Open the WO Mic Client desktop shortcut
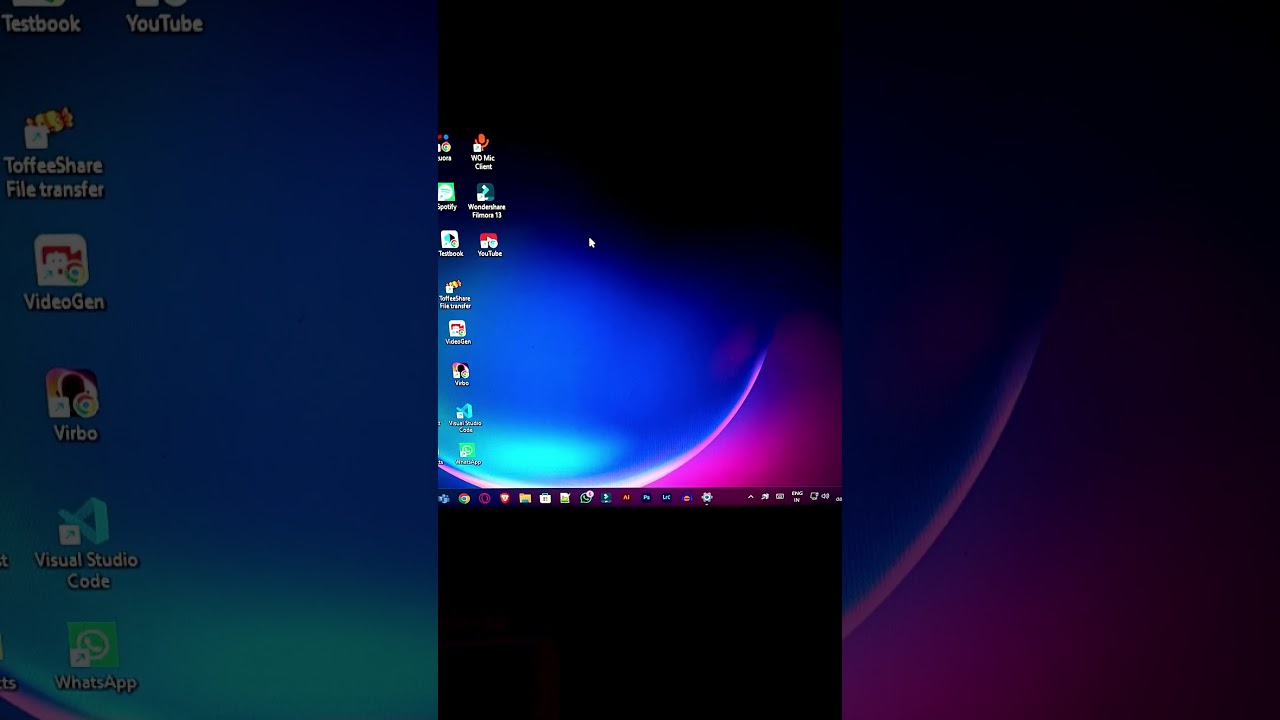The width and height of the screenshot is (1280, 720). pos(482,152)
